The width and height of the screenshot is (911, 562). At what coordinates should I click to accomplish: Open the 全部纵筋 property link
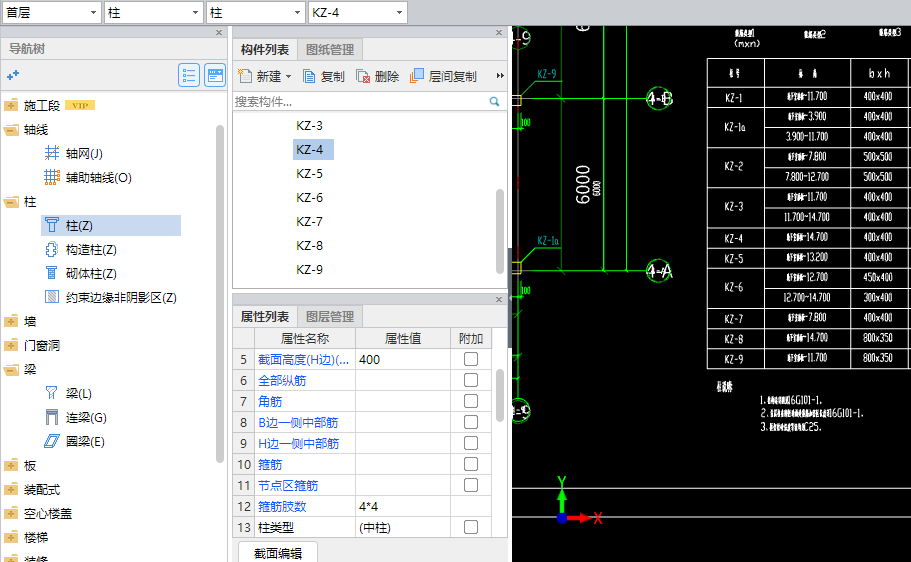pos(282,381)
